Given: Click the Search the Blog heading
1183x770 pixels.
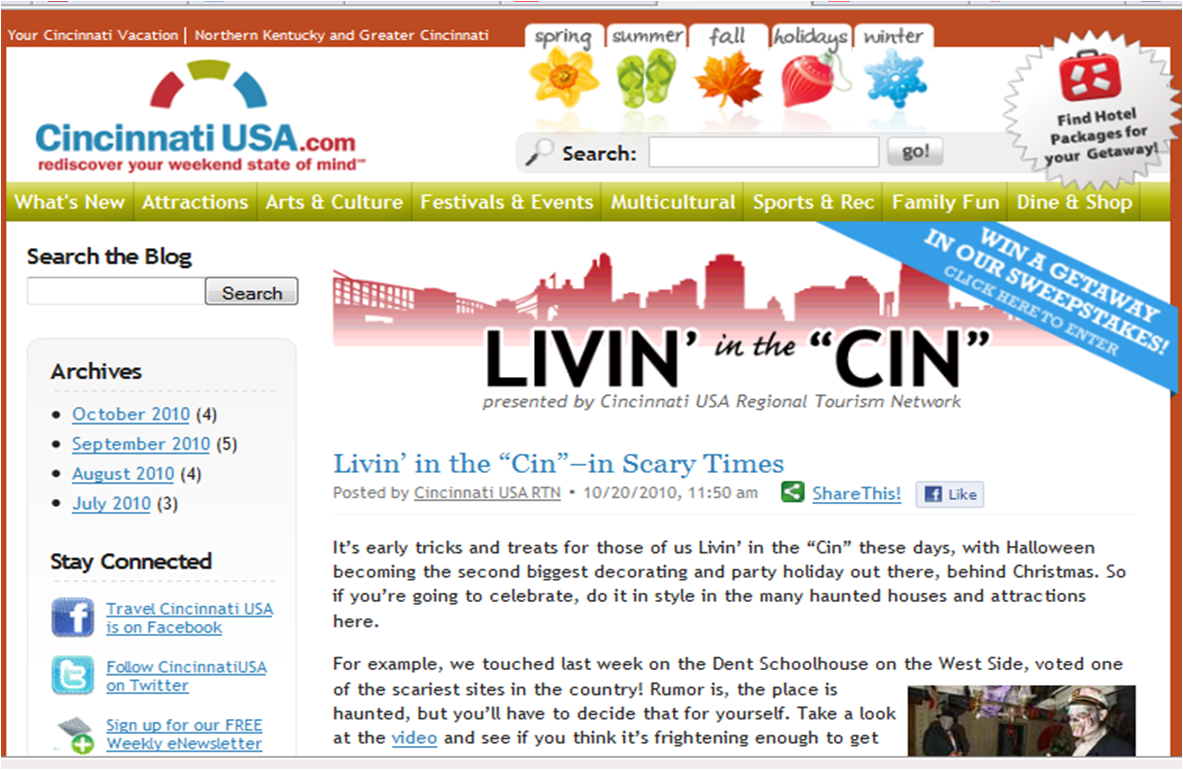Looking at the screenshot, I should click(x=109, y=256).
